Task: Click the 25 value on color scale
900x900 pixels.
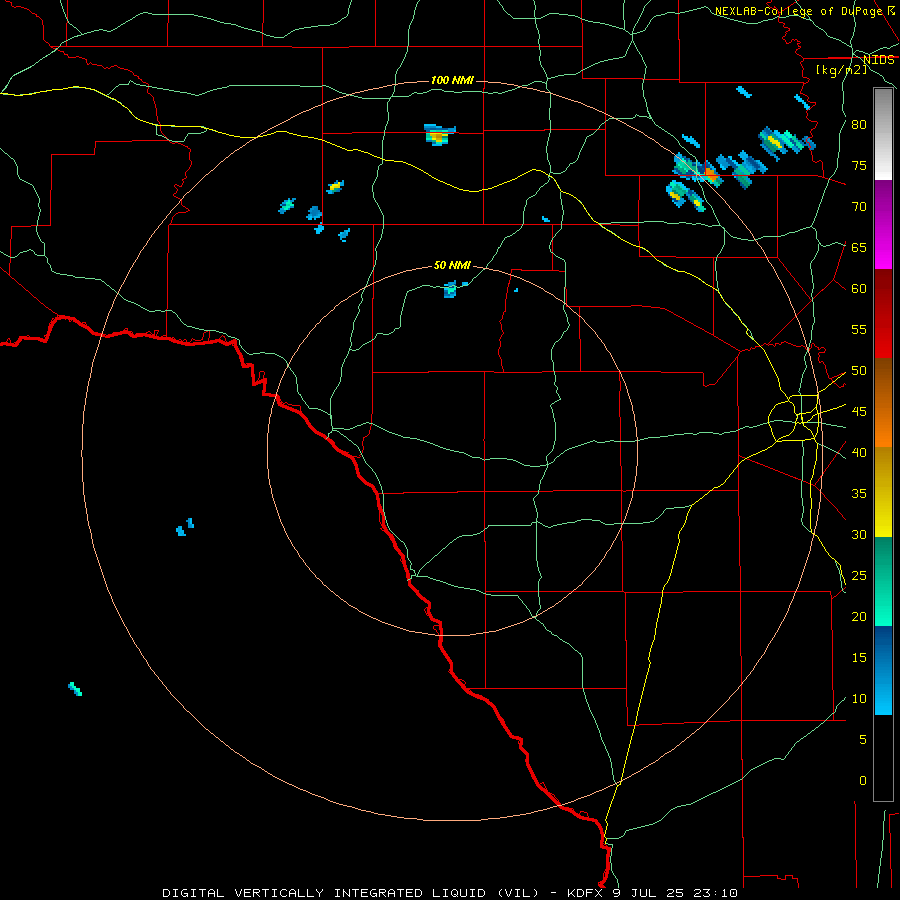Action: point(859,576)
